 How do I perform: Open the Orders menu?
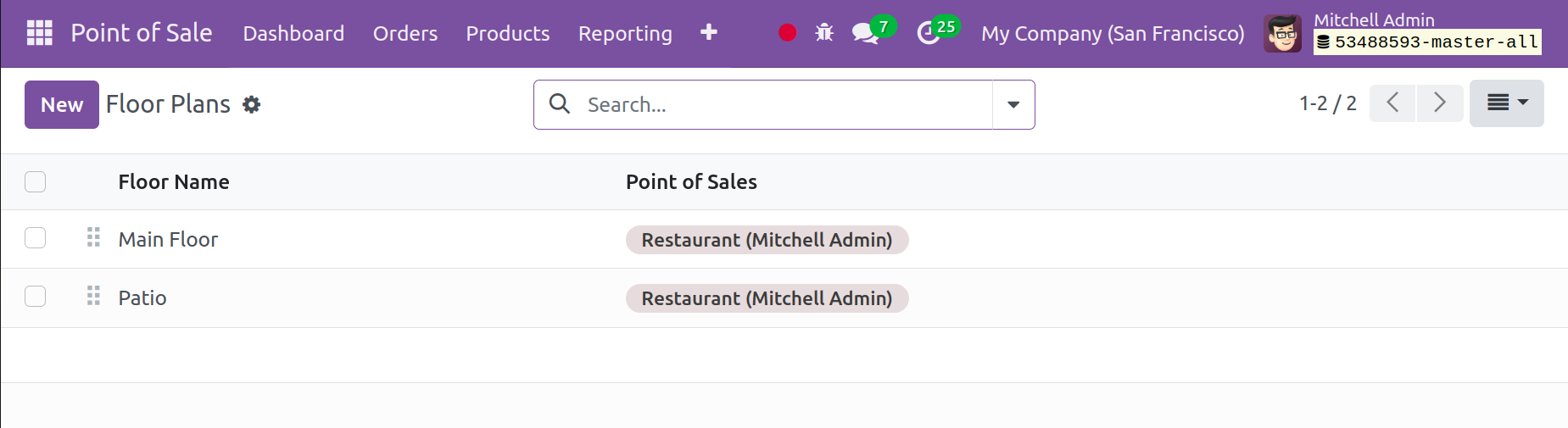point(405,33)
